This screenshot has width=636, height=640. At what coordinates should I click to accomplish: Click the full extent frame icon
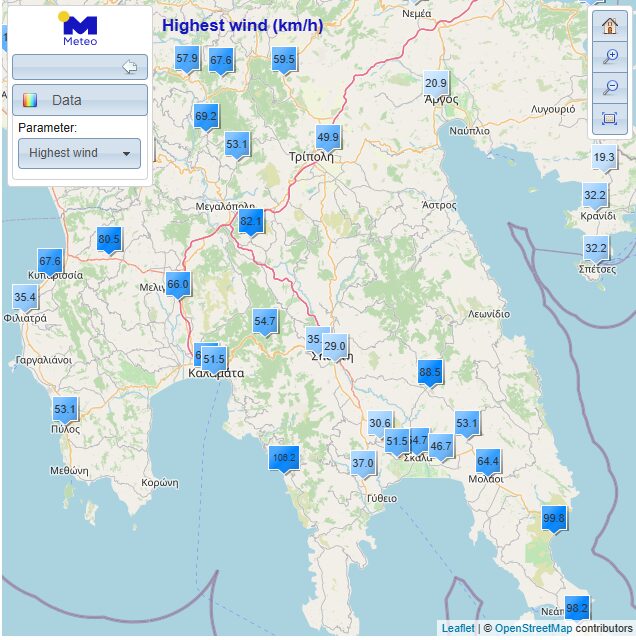tap(609, 118)
